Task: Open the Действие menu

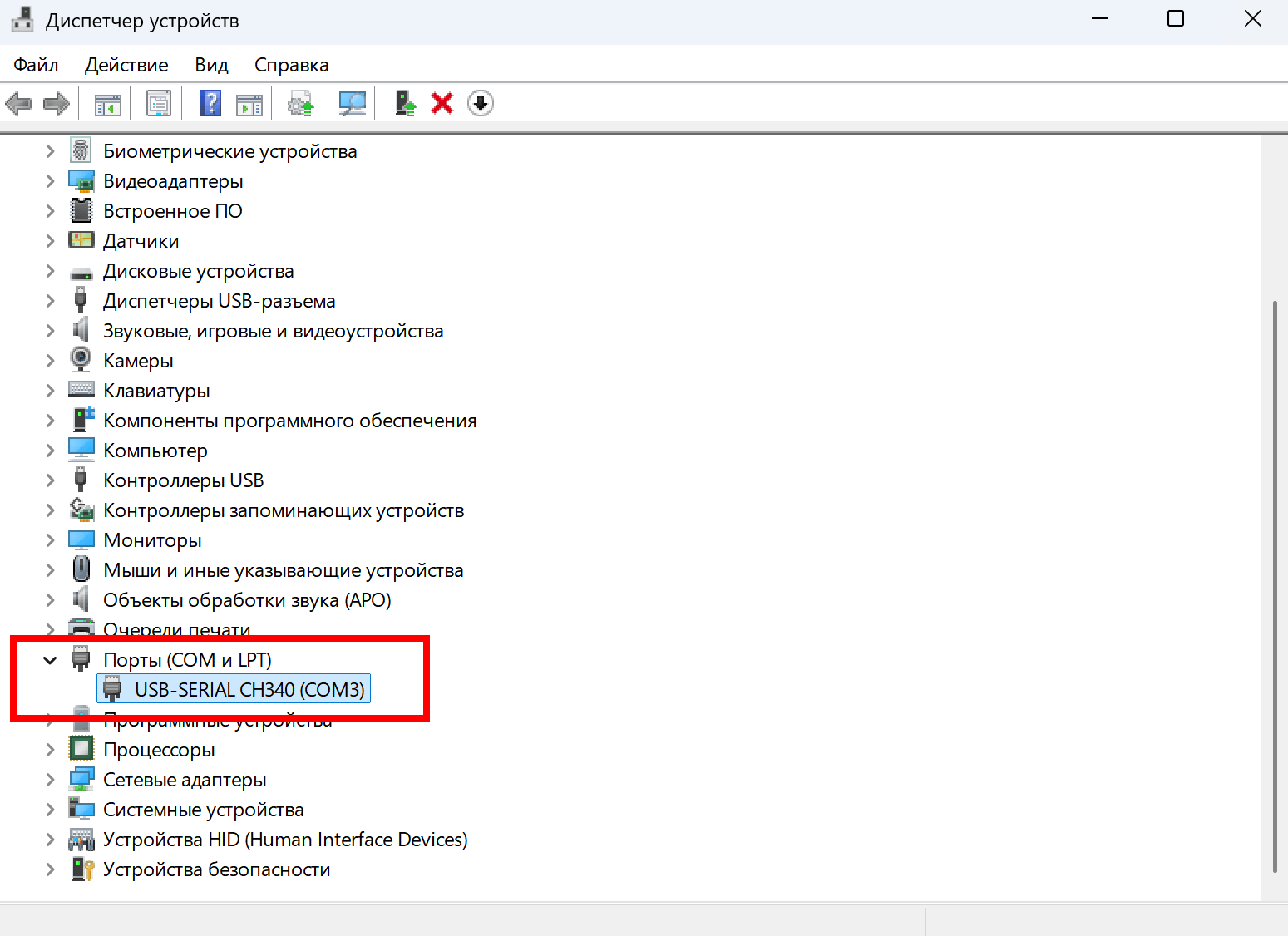Action: (126, 65)
